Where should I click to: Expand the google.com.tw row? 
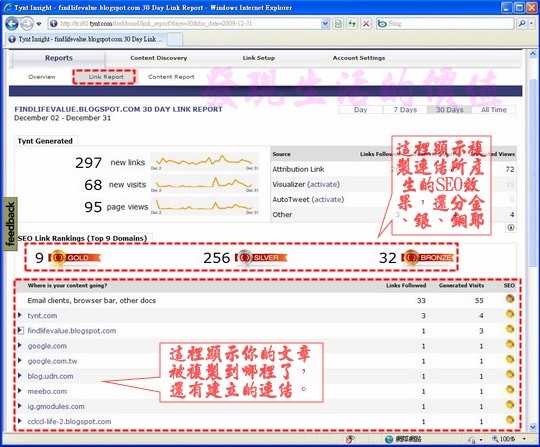pyautogui.click(x=20, y=361)
